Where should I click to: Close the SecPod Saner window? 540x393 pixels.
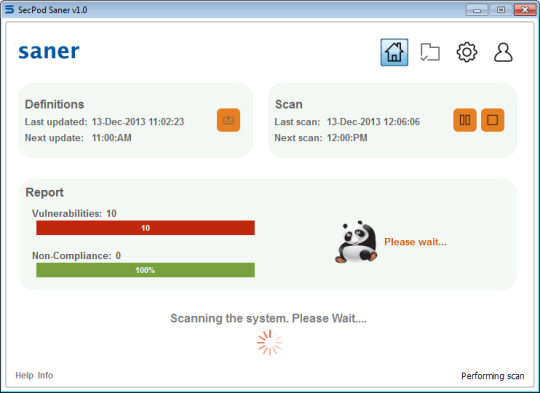coord(525,10)
